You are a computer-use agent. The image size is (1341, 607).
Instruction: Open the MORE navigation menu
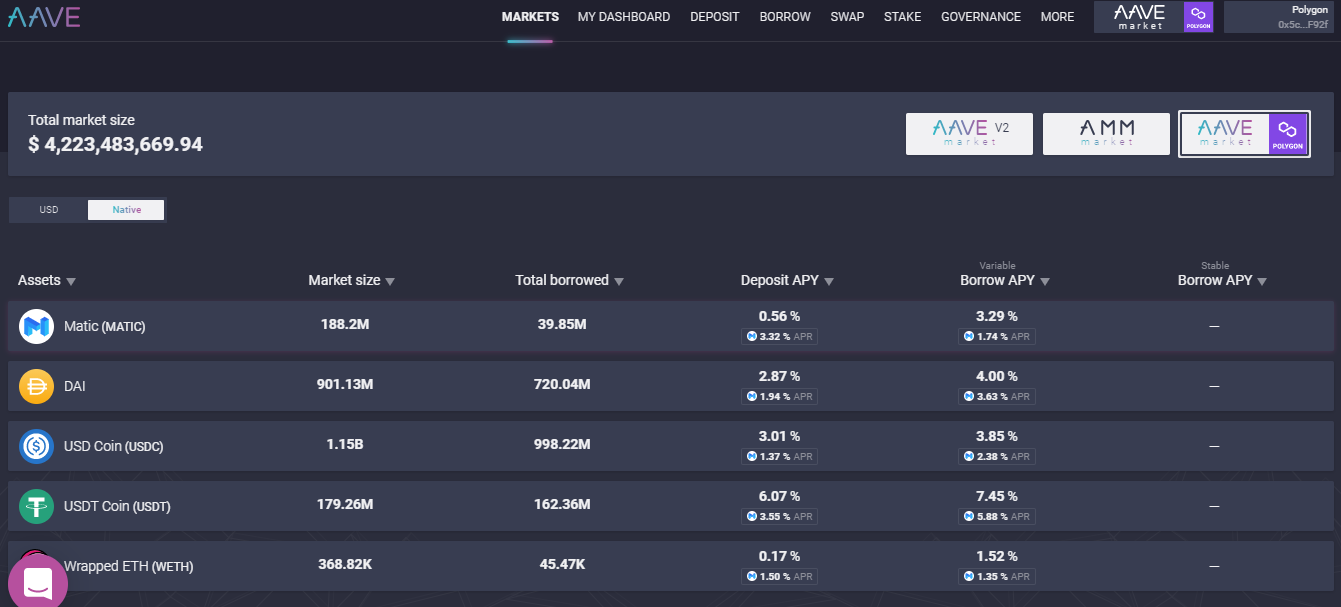tap(1057, 17)
